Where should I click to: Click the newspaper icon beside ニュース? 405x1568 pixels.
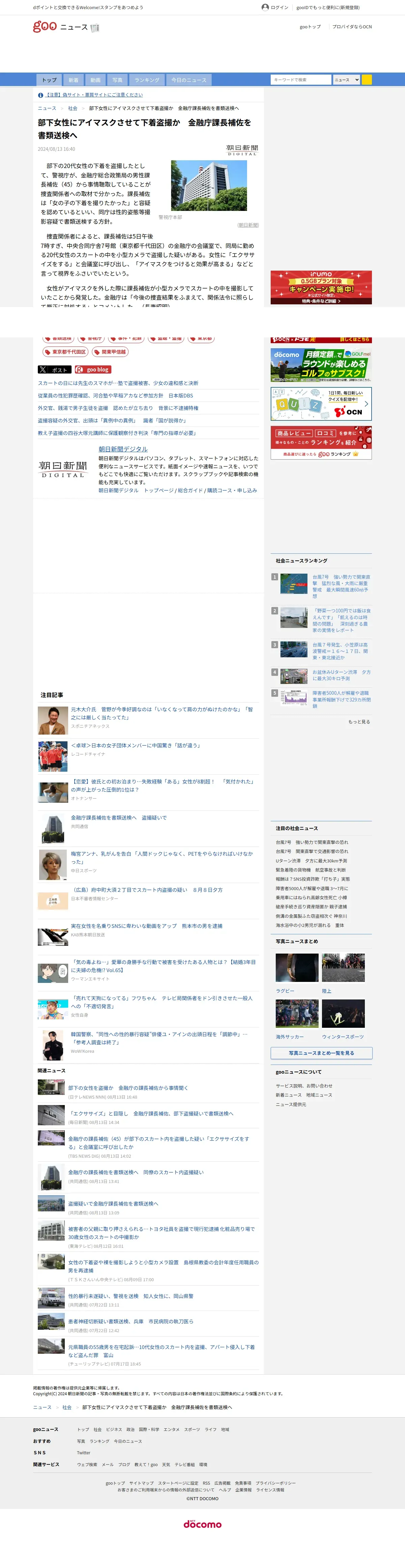[x=94, y=27]
